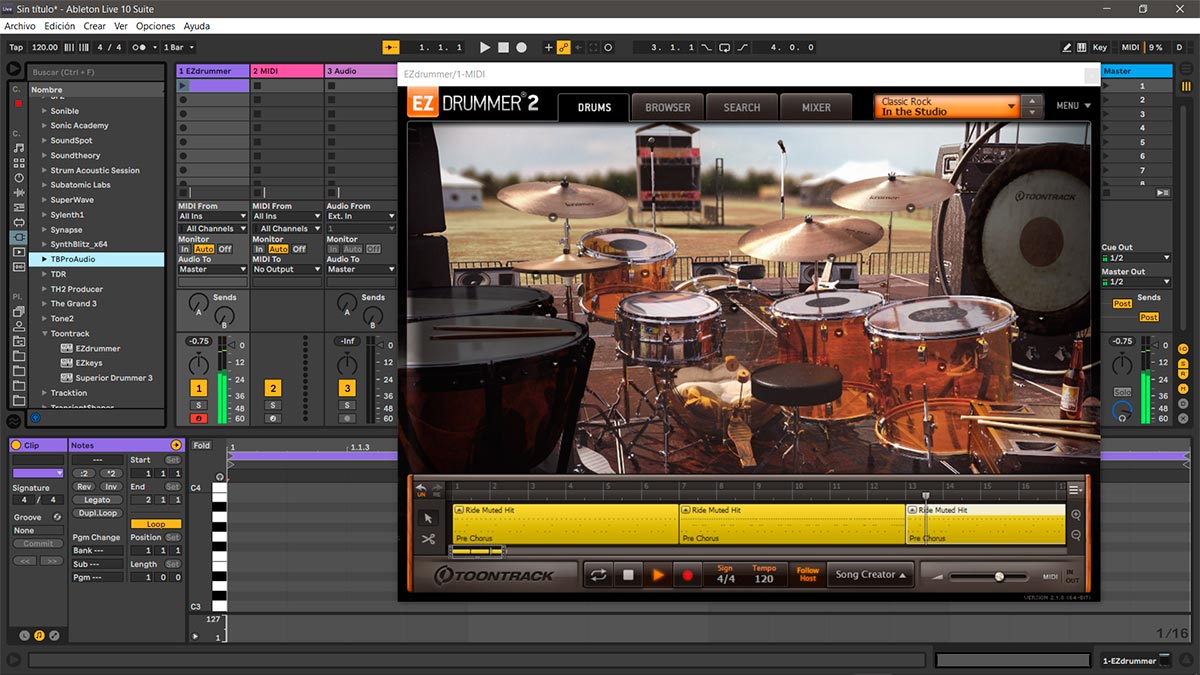Viewport: 1200px width, 675px height.
Task: Toggle the MIDI editor preview headphone icon
Action: (x=219, y=477)
